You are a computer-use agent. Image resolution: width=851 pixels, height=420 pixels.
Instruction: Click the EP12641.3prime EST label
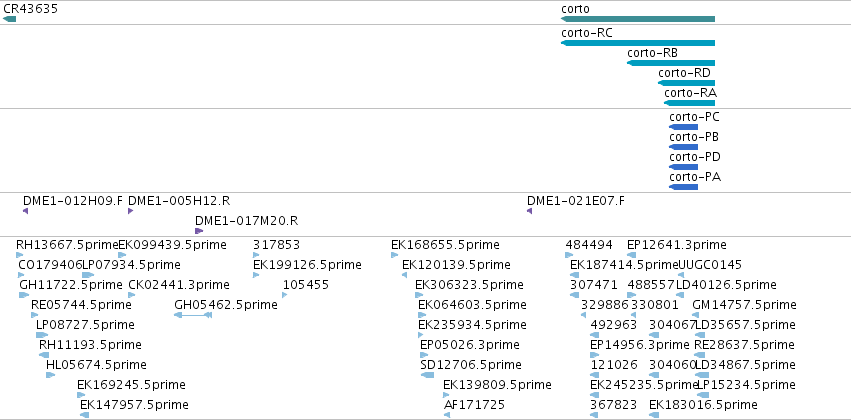click(x=677, y=245)
